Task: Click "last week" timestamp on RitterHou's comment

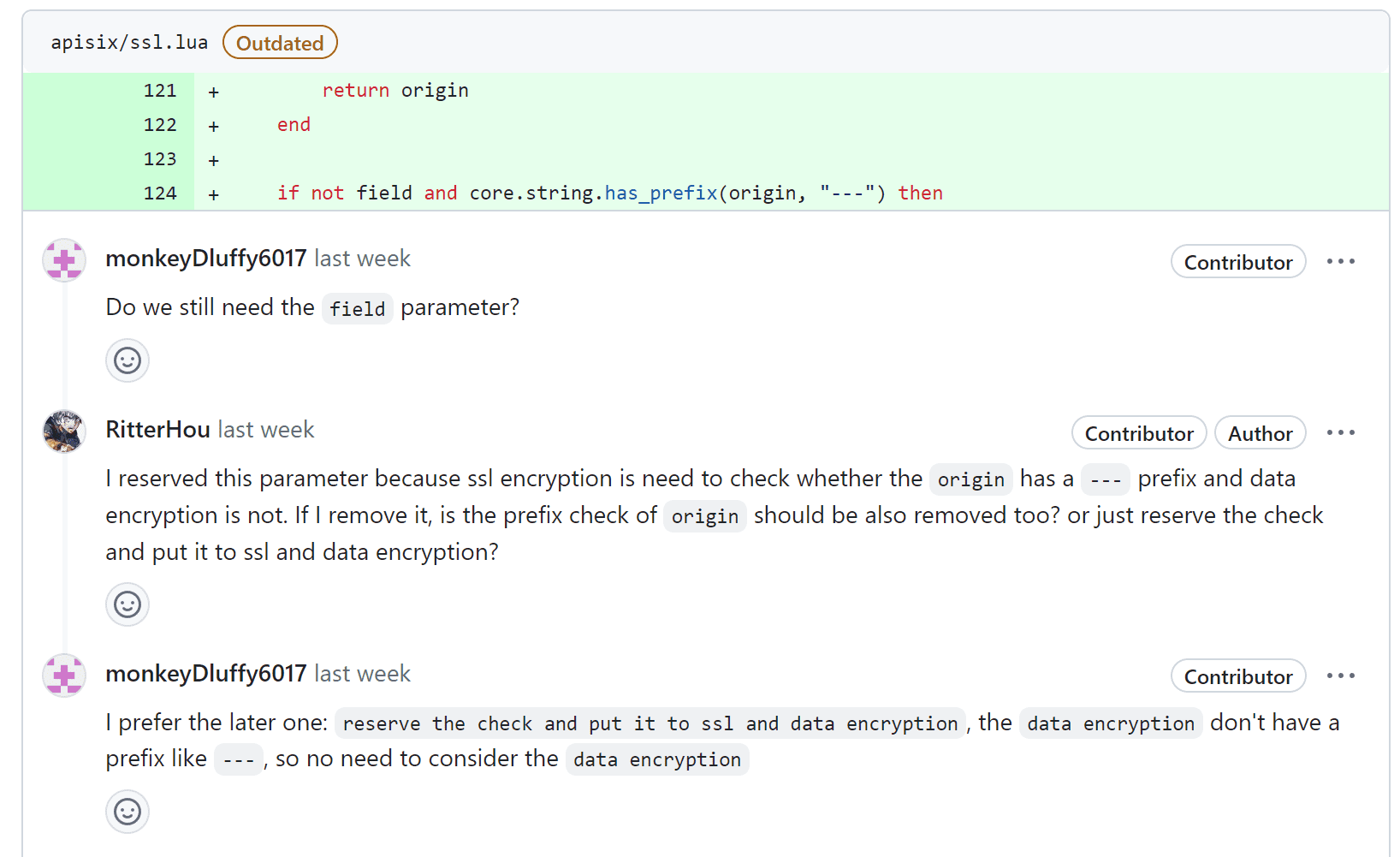Action: (266, 430)
